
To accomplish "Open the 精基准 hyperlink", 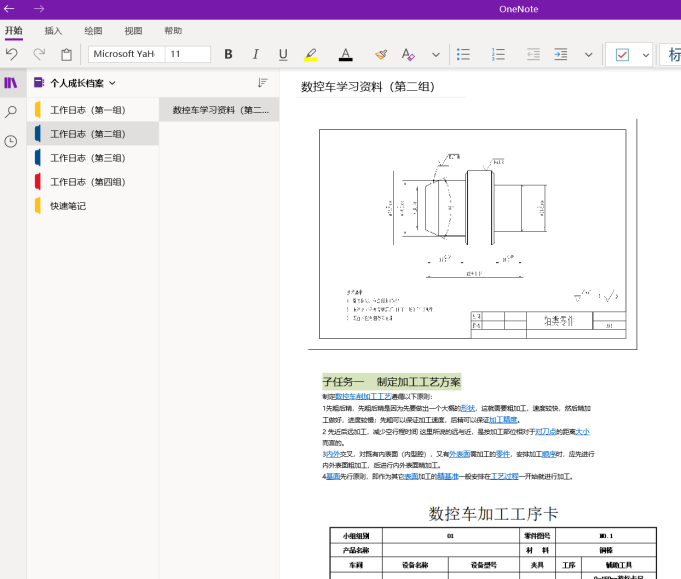I will pos(448,476).
